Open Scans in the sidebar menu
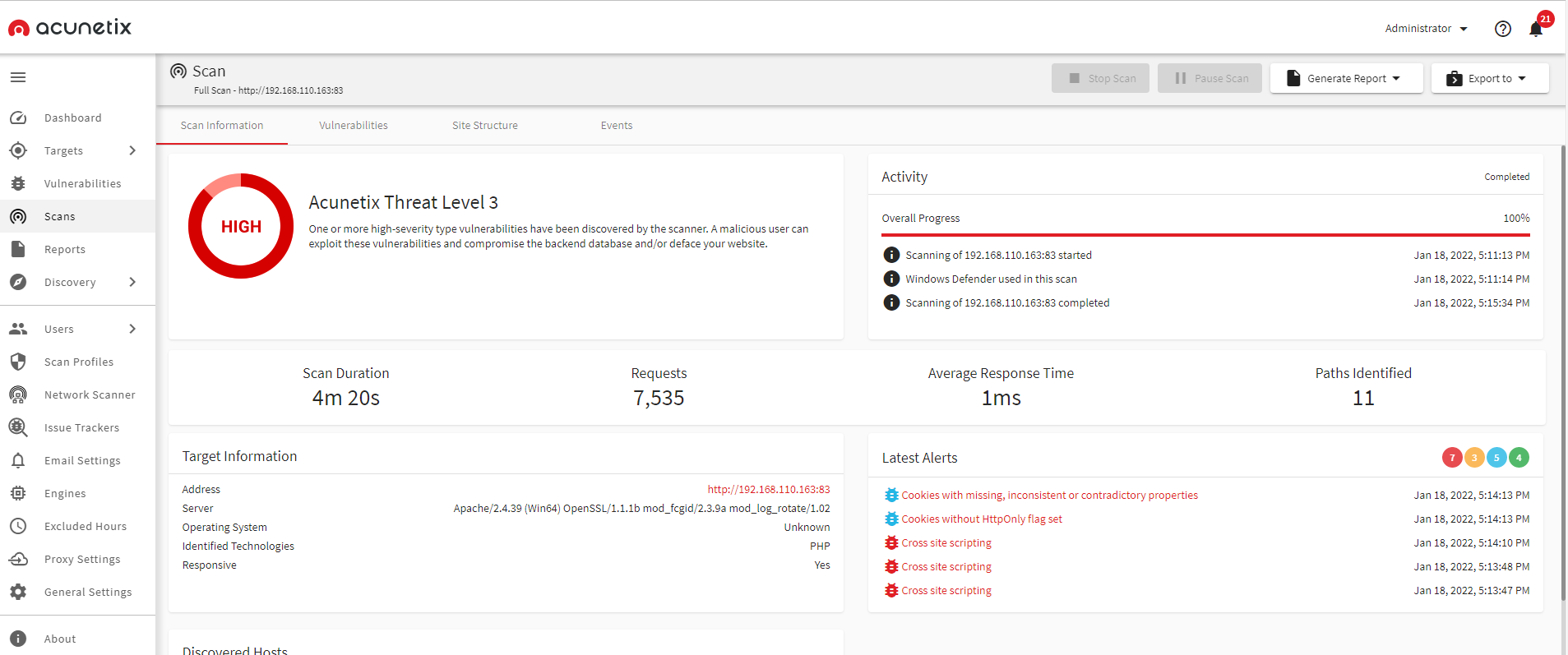 point(77,216)
